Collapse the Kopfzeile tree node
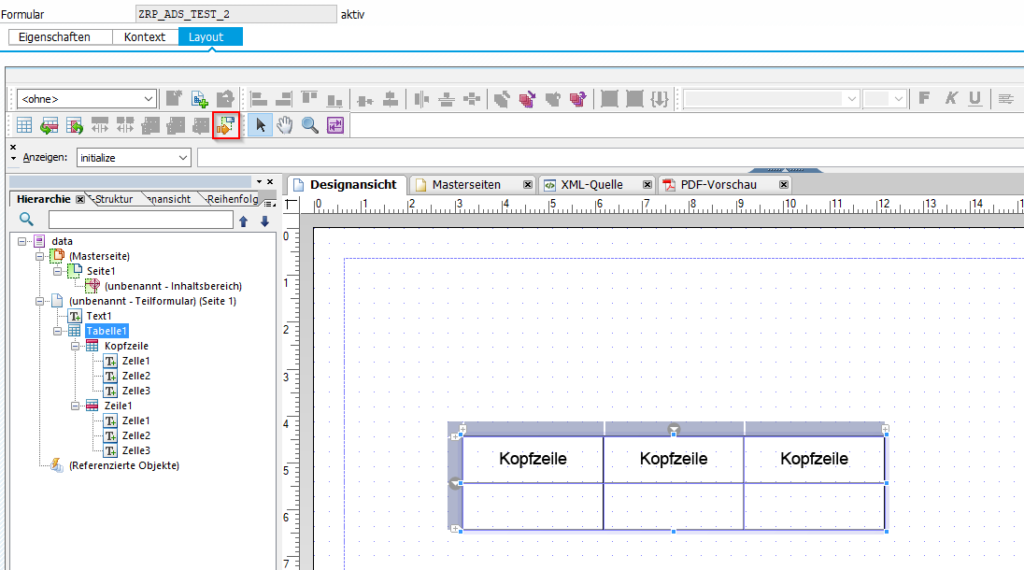The height and width of the screenshot is (570, 1024). pos(76,346)
